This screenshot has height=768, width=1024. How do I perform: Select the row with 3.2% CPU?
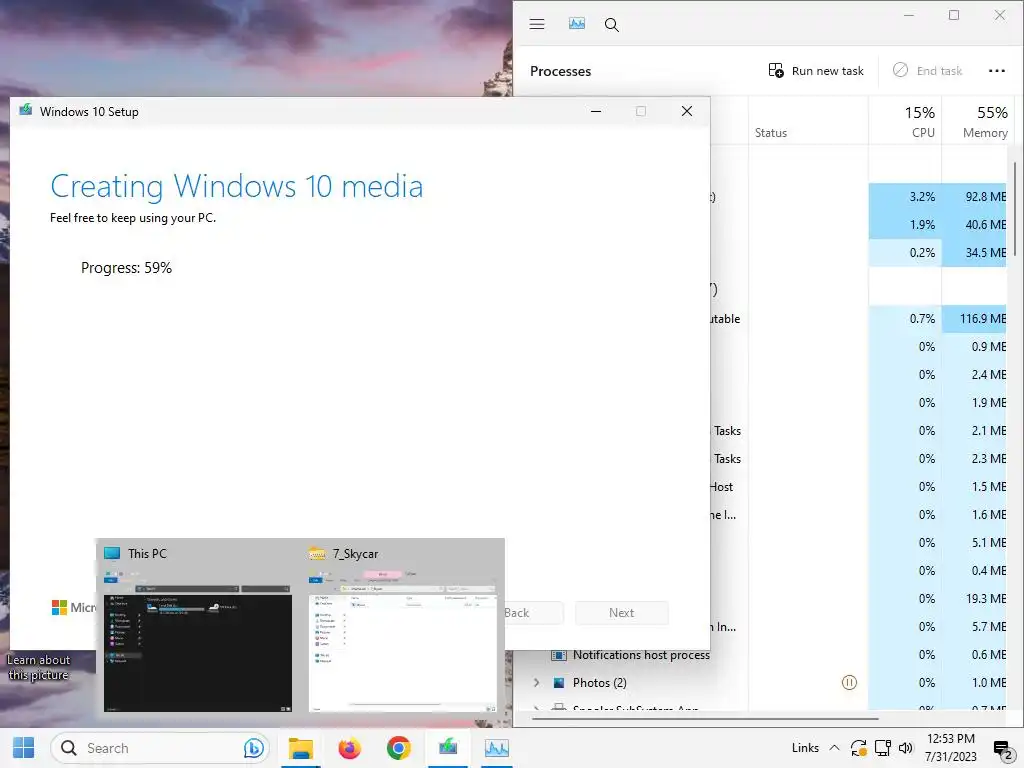point(859,197)
